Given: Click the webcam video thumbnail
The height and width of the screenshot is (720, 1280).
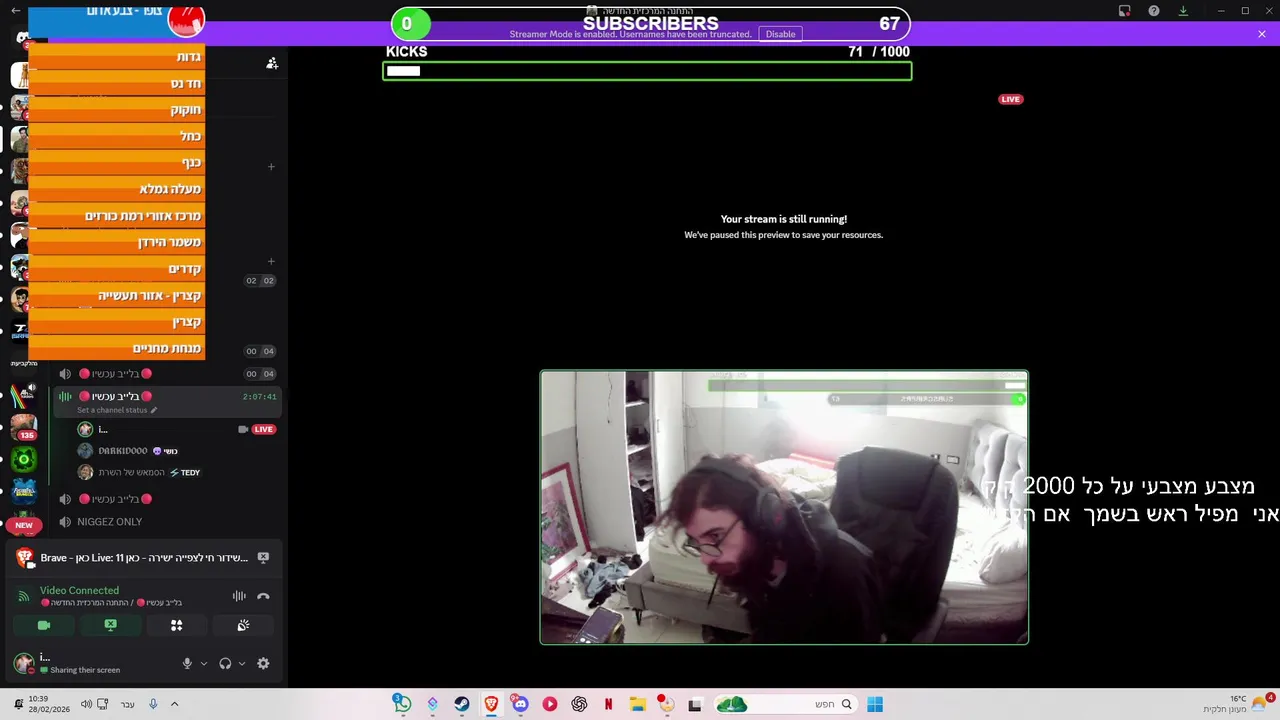Looking at the screenshot, I should [784, 507].
